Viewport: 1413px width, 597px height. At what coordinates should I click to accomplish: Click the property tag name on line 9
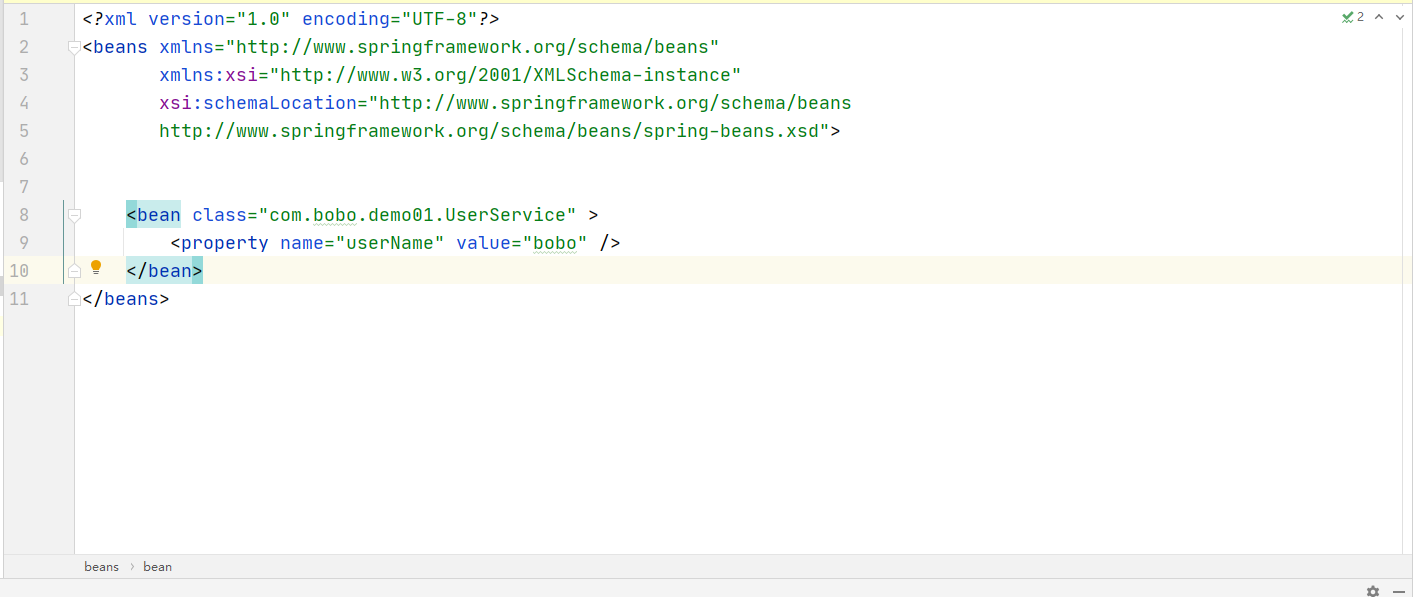pos(225,243)
